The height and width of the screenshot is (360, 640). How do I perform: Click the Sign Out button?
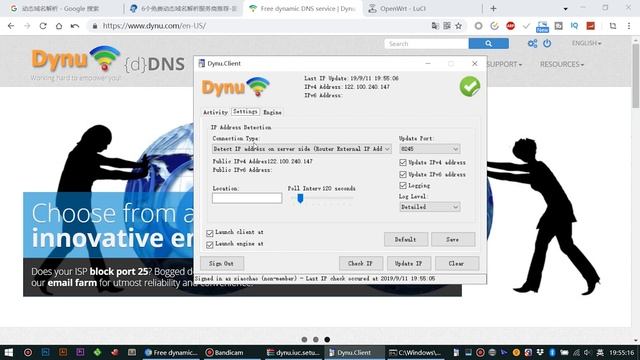[x=222, y=264]
